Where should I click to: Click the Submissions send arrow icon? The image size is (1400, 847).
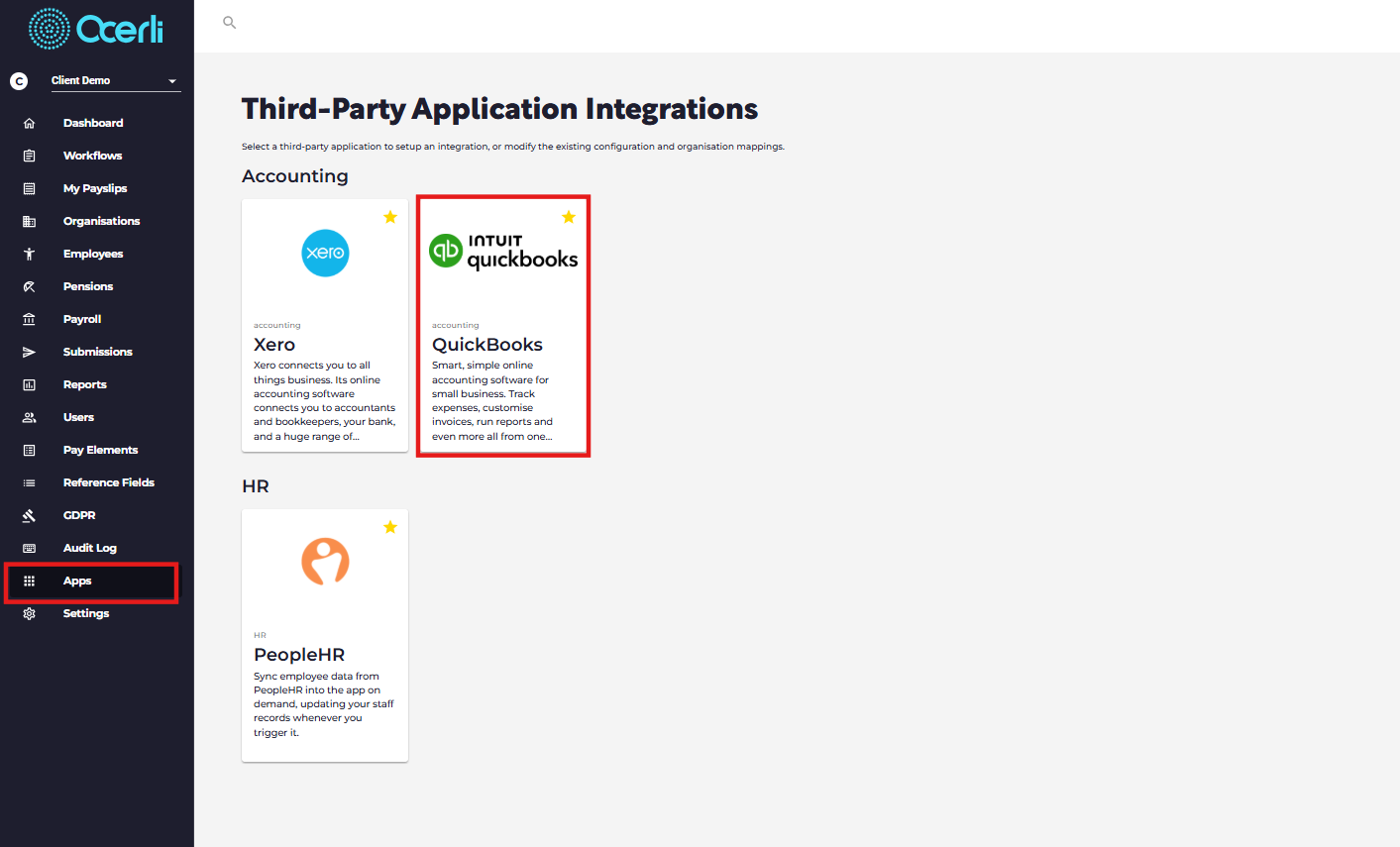point(29,352)
